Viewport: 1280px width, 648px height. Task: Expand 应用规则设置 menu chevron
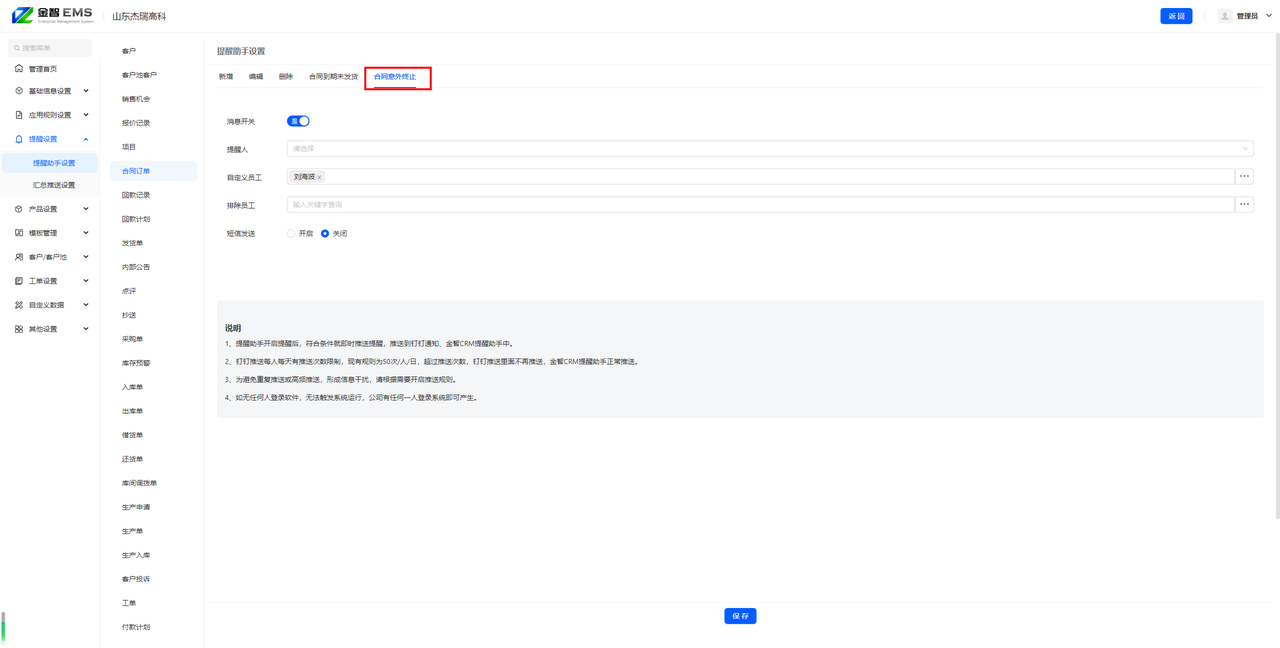[x=86, y=115]
